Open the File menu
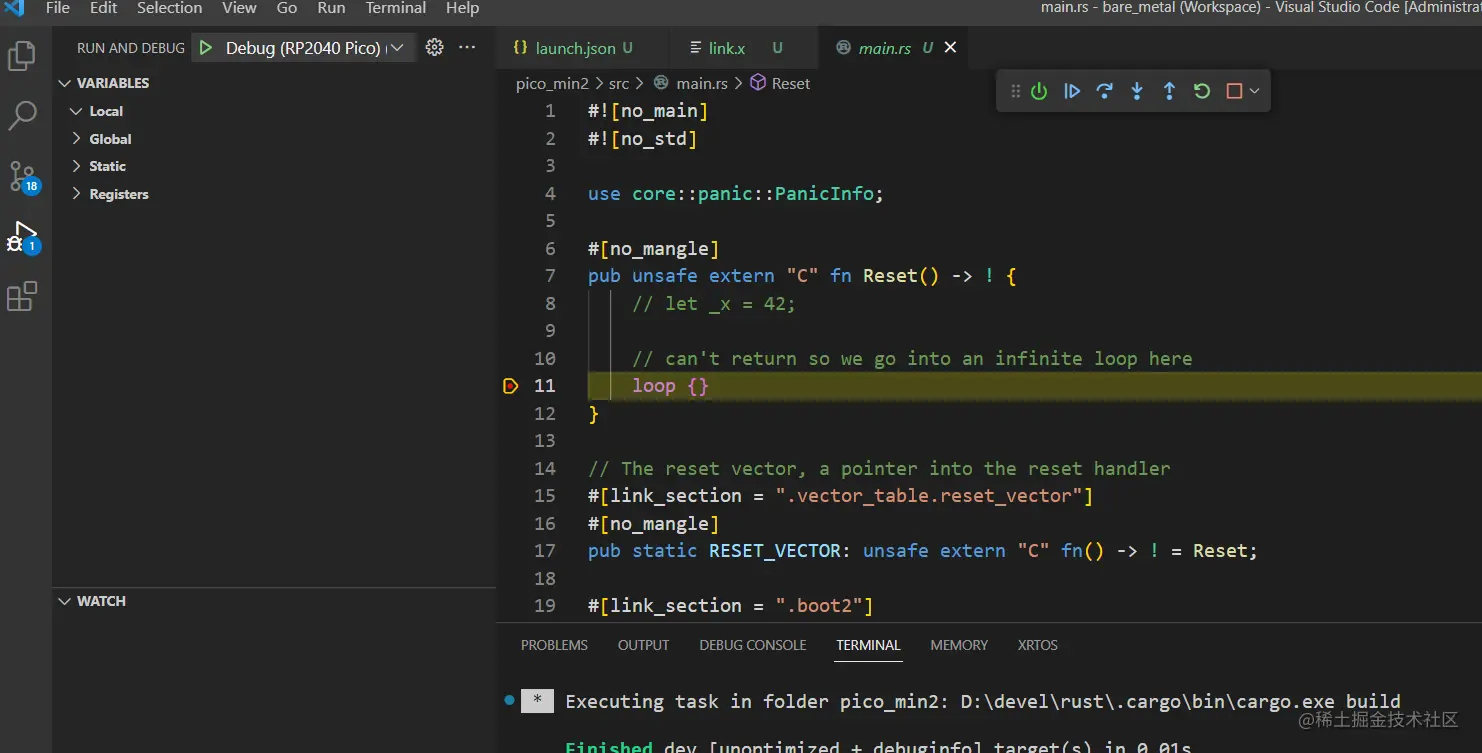This screenshot has height=753, width=1482. coord(58,8)
